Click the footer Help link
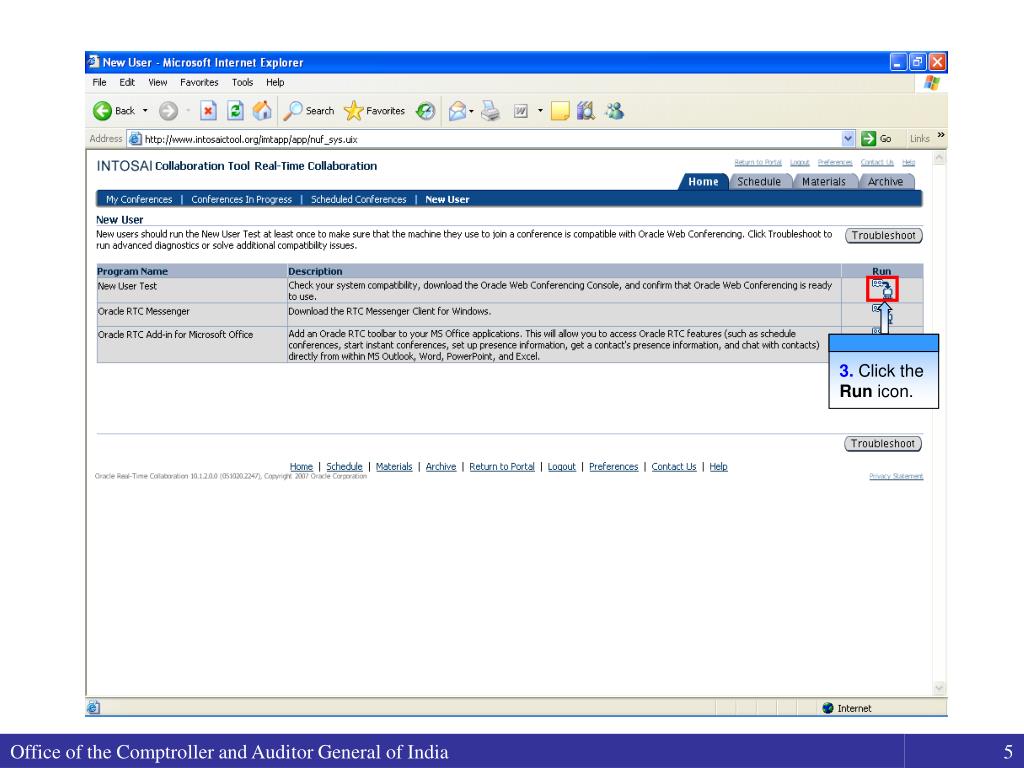 [718, 466]
